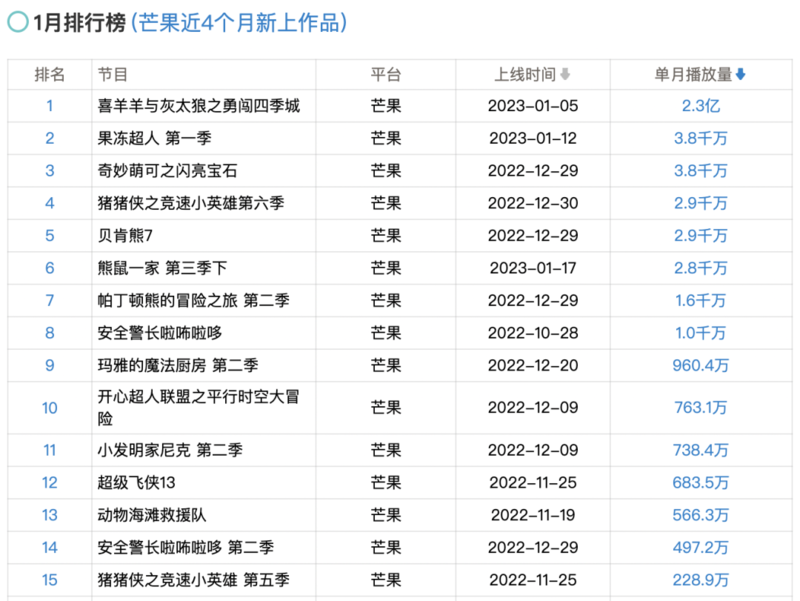Open the 芒果近4个月新上作品 title link
Viewport: 800px width, 601px height.
pyautogui.click(x=239, y=23)
